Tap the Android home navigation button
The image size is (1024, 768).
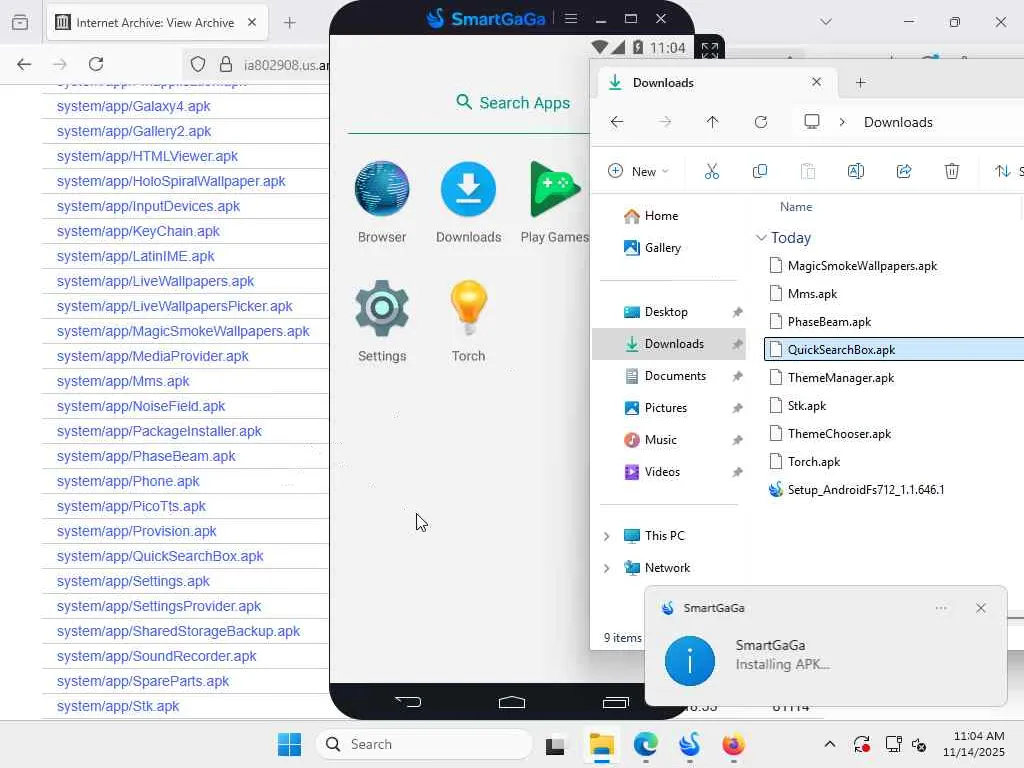click(511, 702)
